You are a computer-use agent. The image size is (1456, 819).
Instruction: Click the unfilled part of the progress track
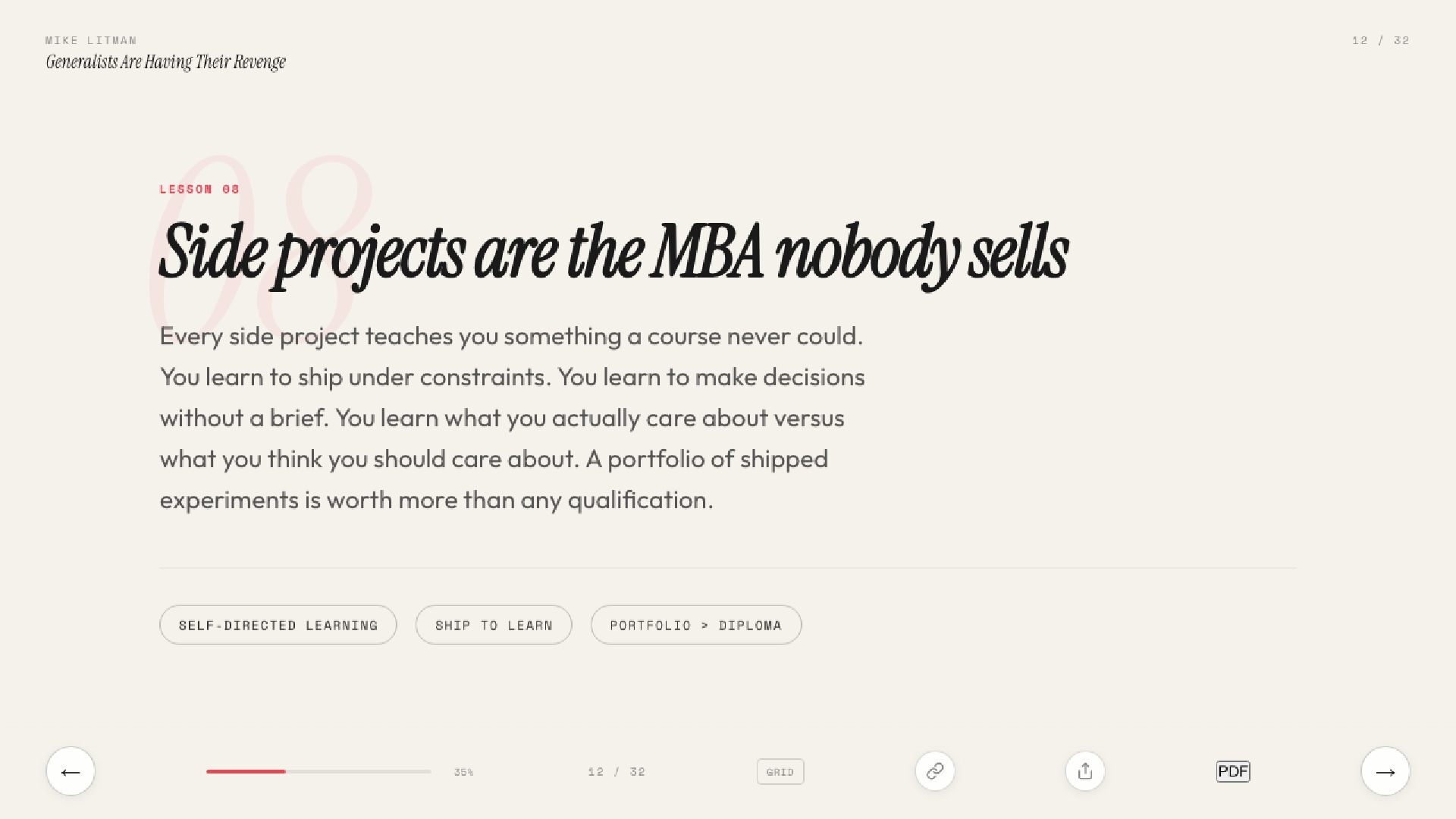pos(358,771)
